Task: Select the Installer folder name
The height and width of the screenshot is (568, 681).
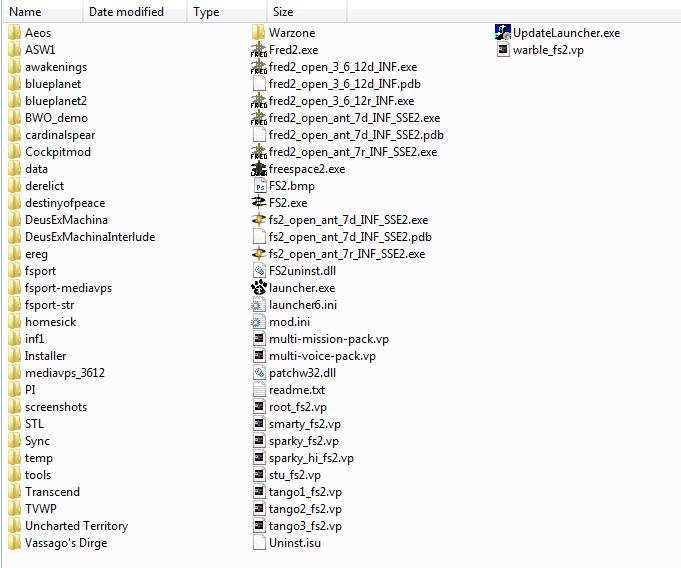Action: tap(45, 356)
